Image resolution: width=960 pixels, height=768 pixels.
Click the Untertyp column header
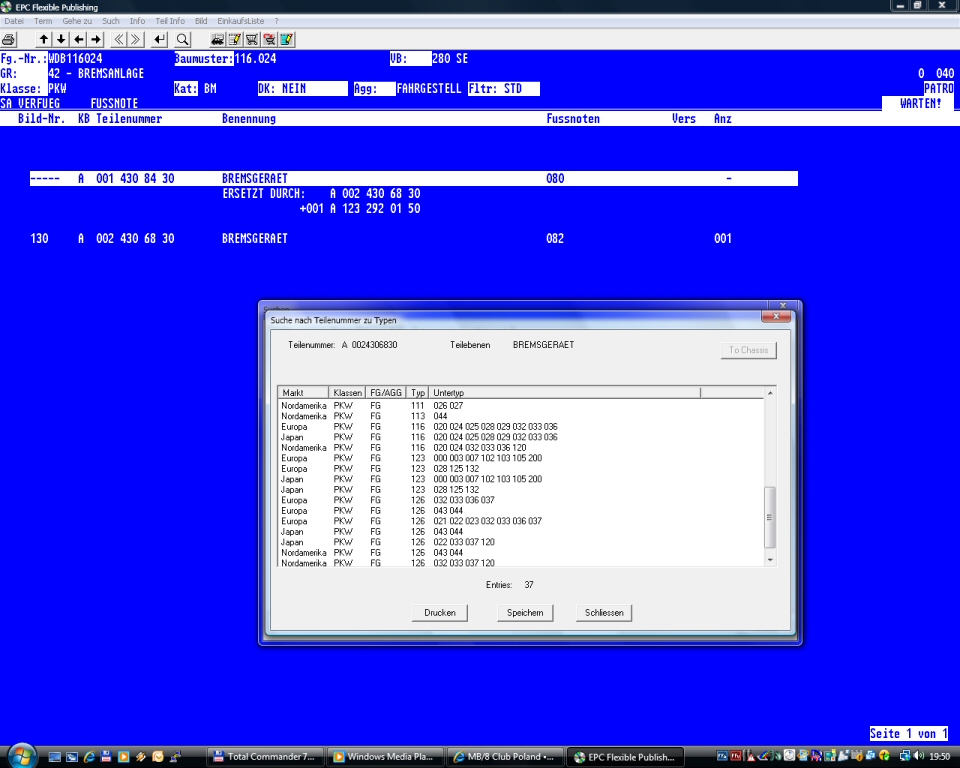pos(565,393)
